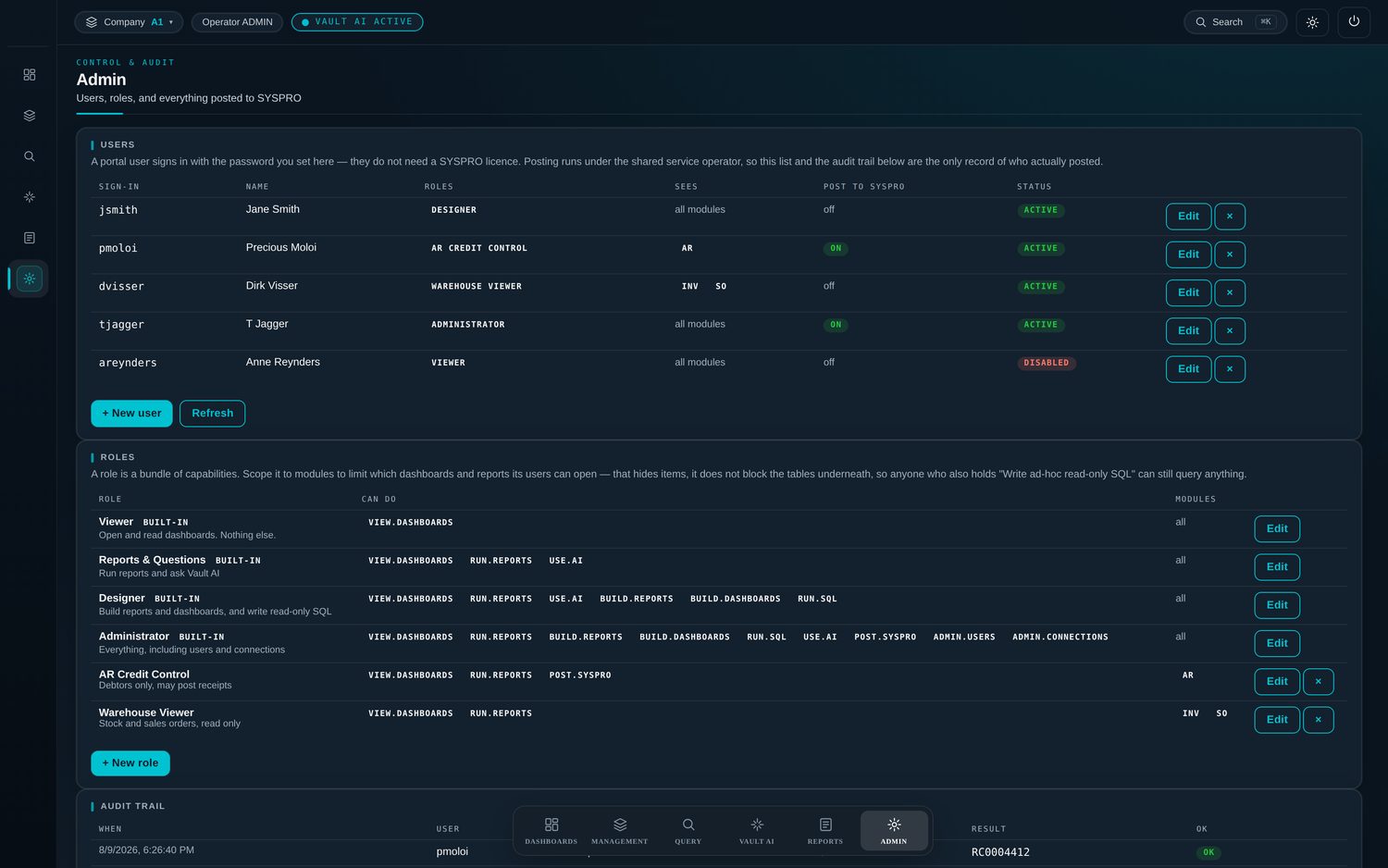
Task: Click USE.AI capability in Reports & Questions row
Action: (565, 561)
